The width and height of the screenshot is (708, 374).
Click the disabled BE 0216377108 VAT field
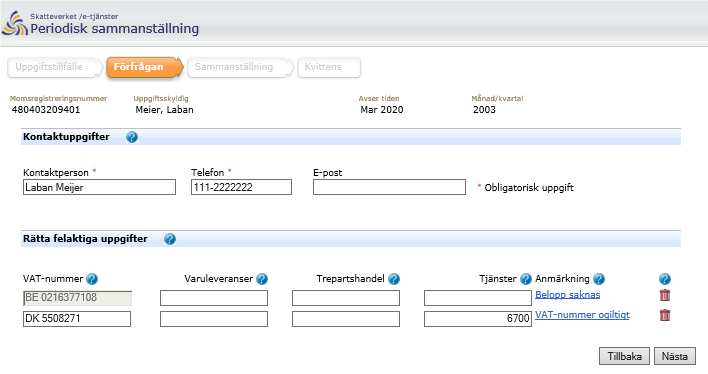[x=77, y=298]
